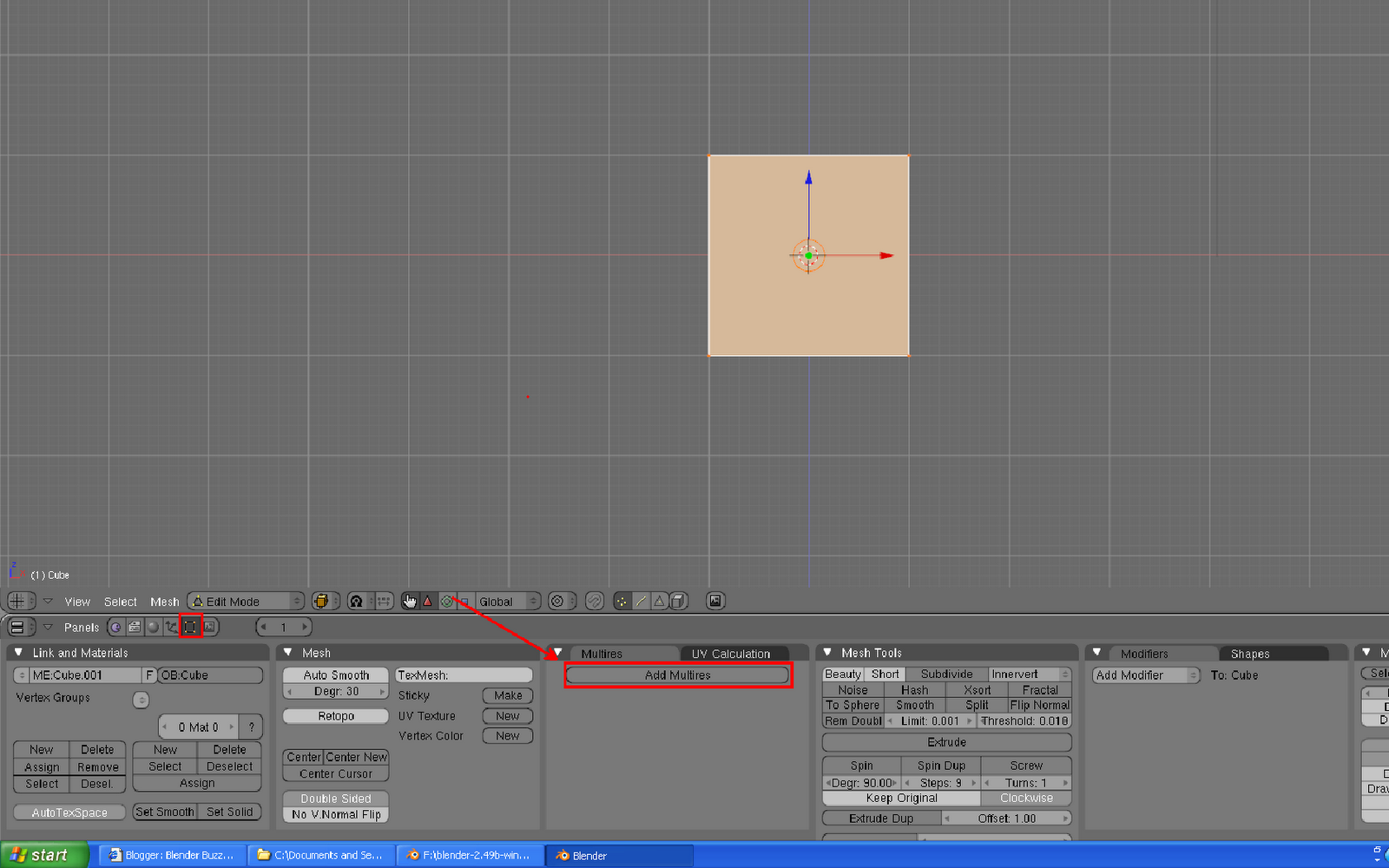Enable Double Sided normals
Image resolution: width=1389 pixels, height=868 pixels.
[335, 798]
